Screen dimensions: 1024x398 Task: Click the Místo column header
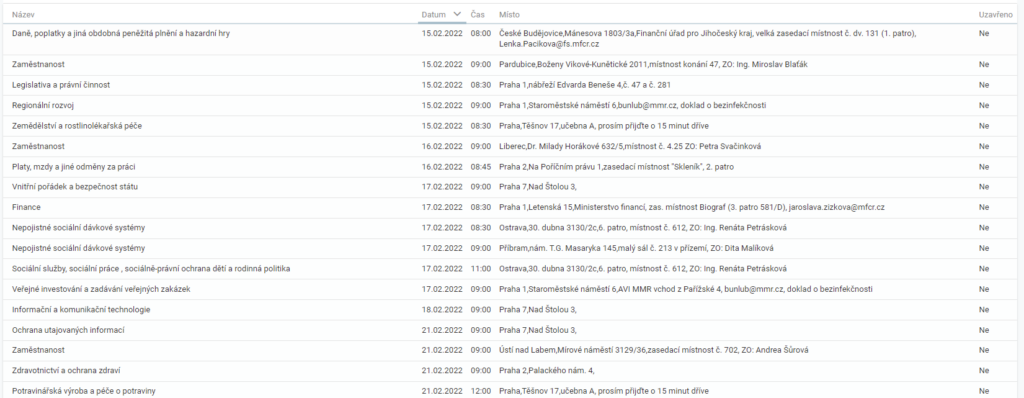pos(509,14)
